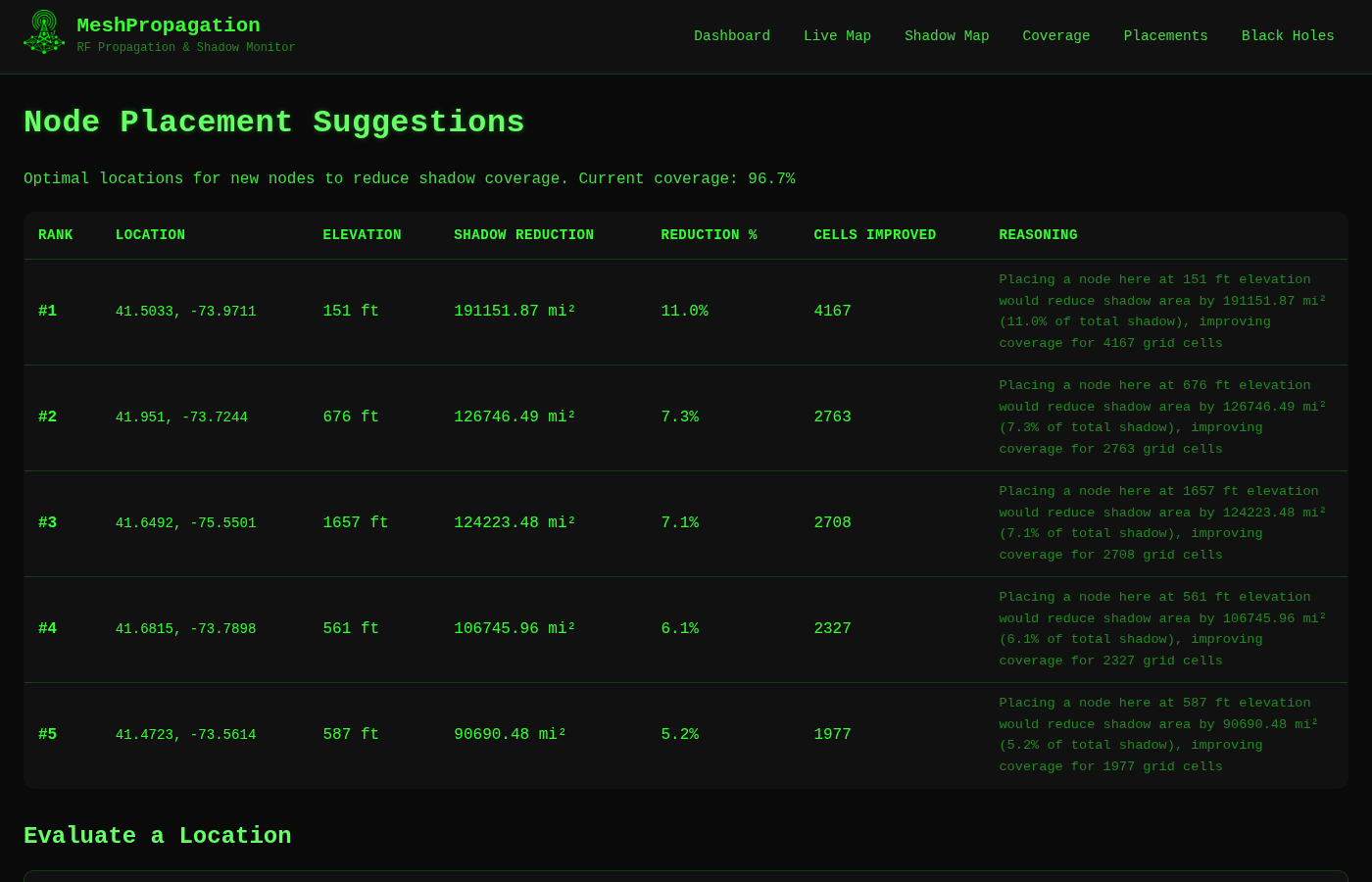Select rank #4 cell
Viewport: 1372px width, 882px height.
pyautogui.click(x=48, y=629)
